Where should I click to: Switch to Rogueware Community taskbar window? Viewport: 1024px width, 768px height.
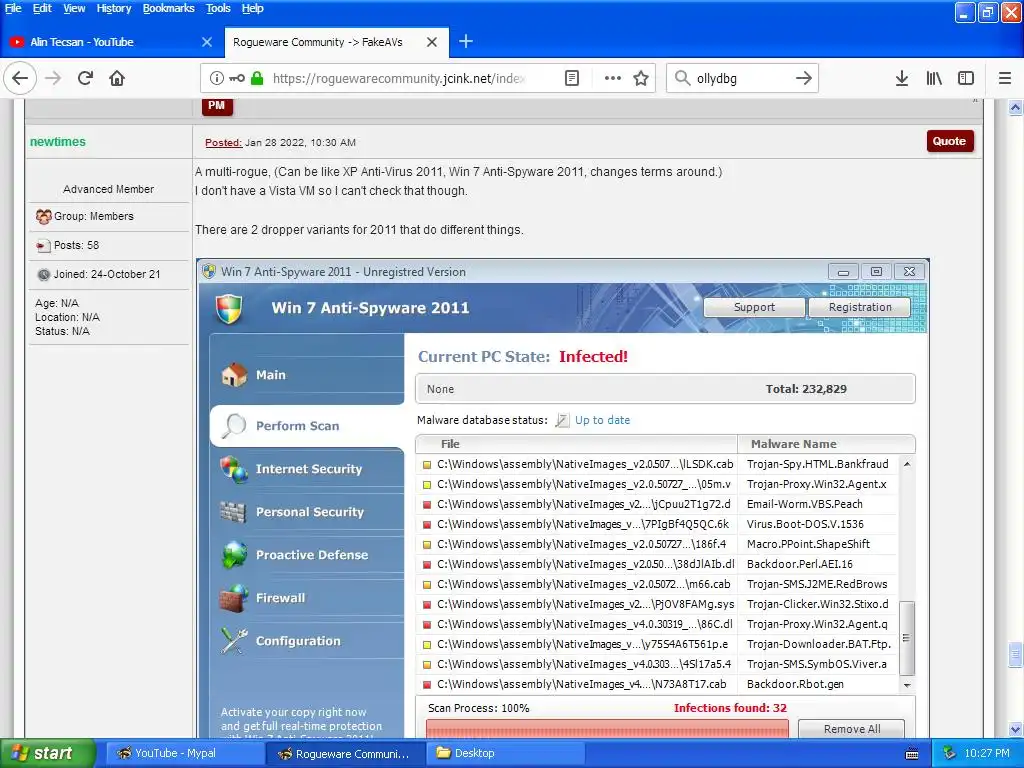344,754
